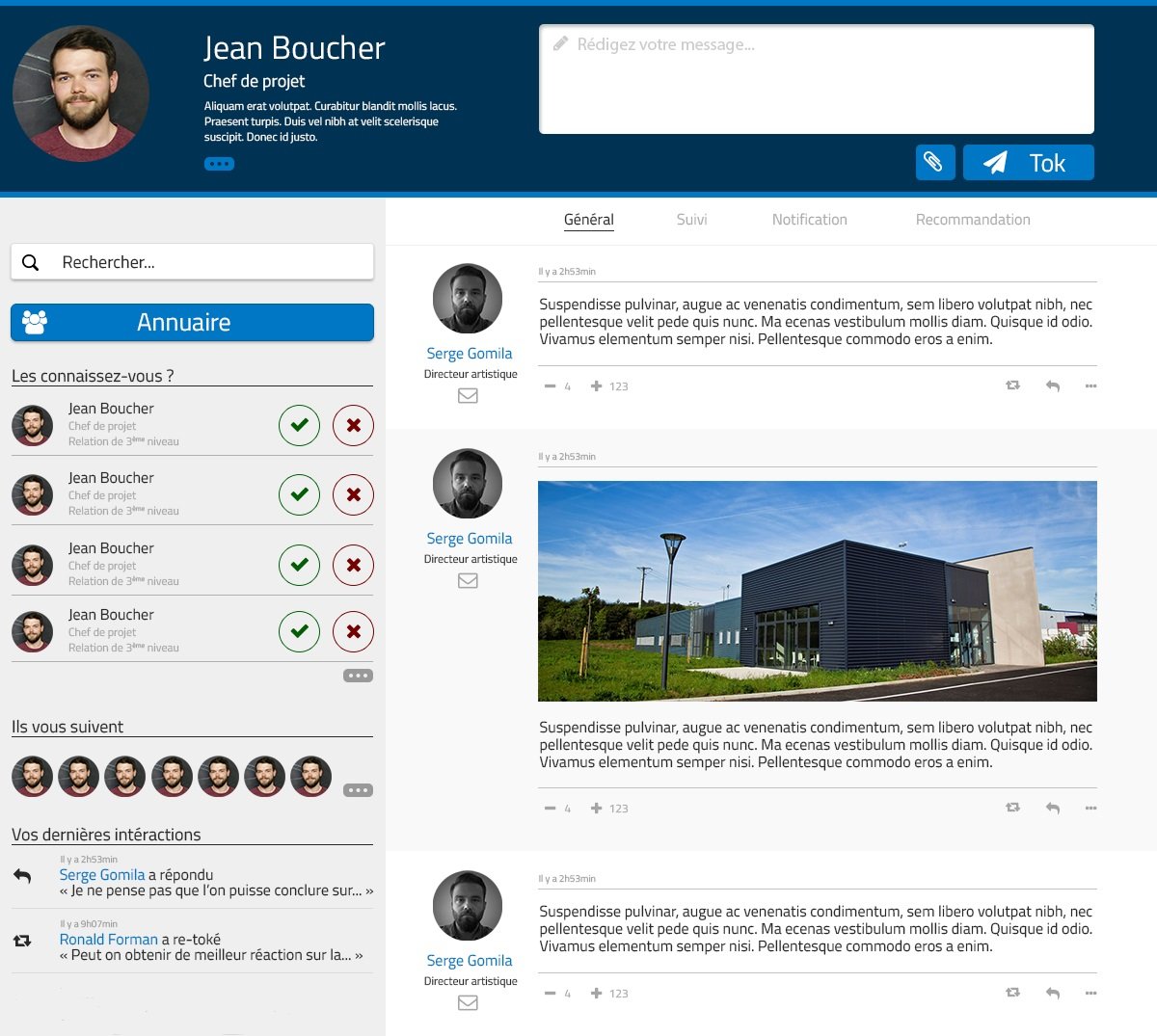This screenshot has width=1157, height=1036.
Task: Click the envelope icon under the first post author
Action: click(x=468, y=395)
